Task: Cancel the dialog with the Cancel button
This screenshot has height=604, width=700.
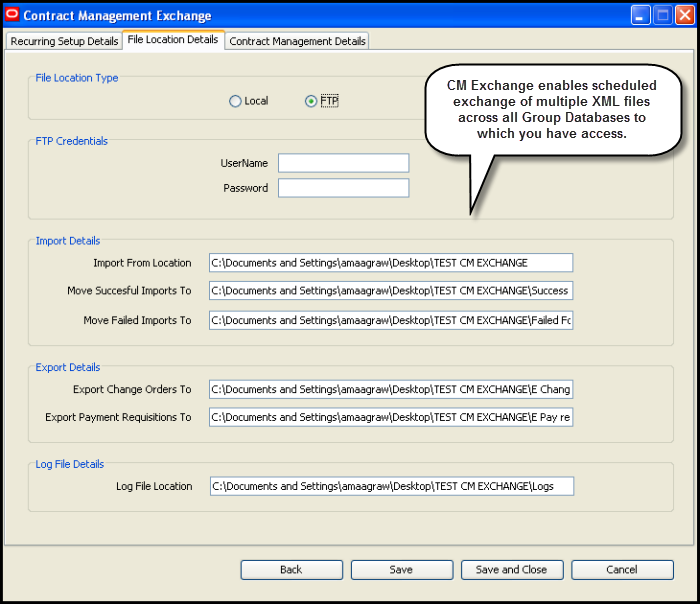Action: tap(622, 570)
